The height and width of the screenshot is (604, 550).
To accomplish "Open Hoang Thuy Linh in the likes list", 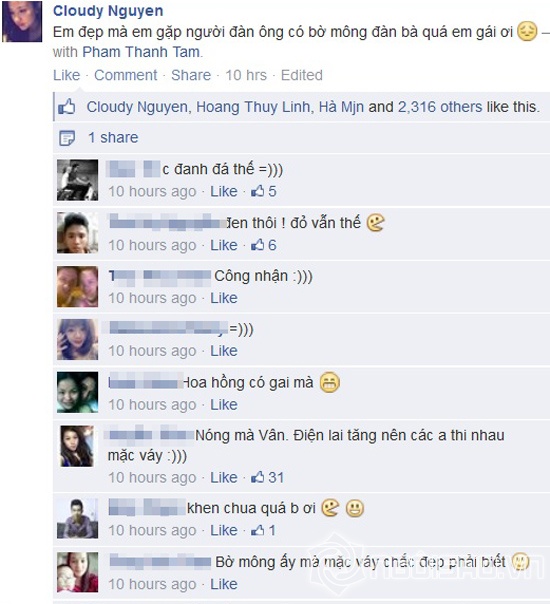I will 253,107.
